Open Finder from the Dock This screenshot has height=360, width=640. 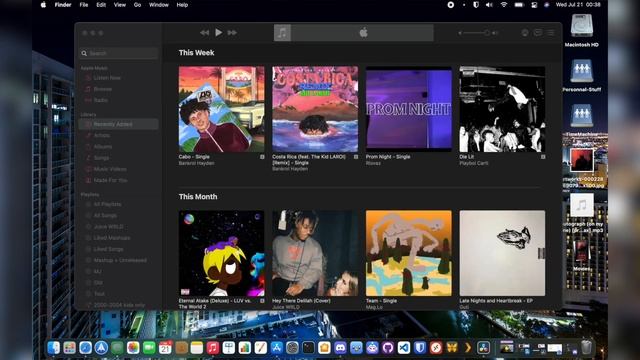[x=53, y=348]
